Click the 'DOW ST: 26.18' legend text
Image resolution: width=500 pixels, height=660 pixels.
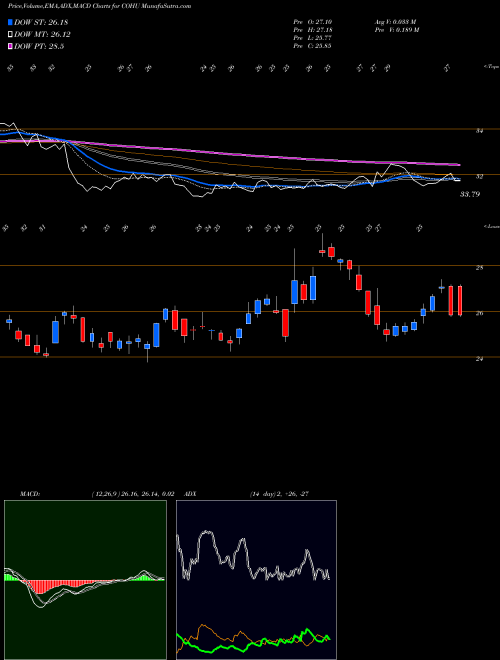point(41,22)
